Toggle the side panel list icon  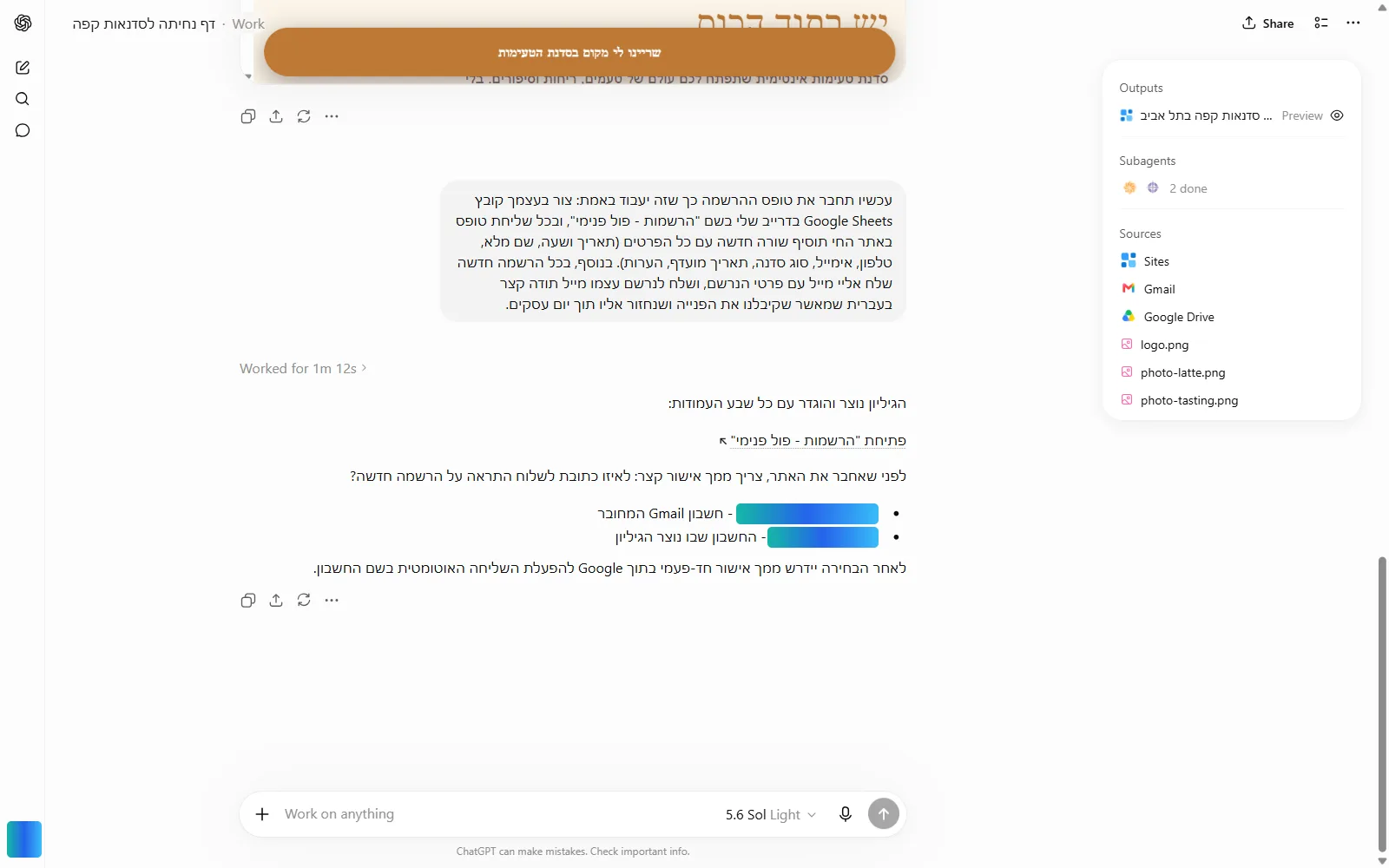(1321, 23)
